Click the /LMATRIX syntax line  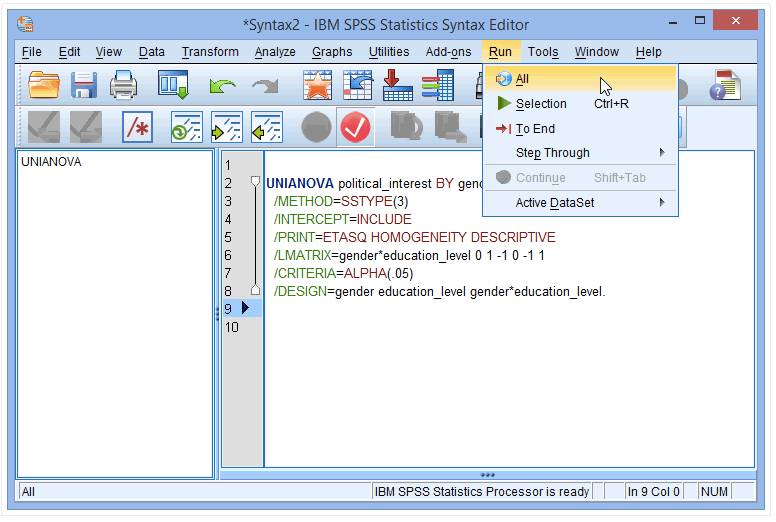pos(409,255)
